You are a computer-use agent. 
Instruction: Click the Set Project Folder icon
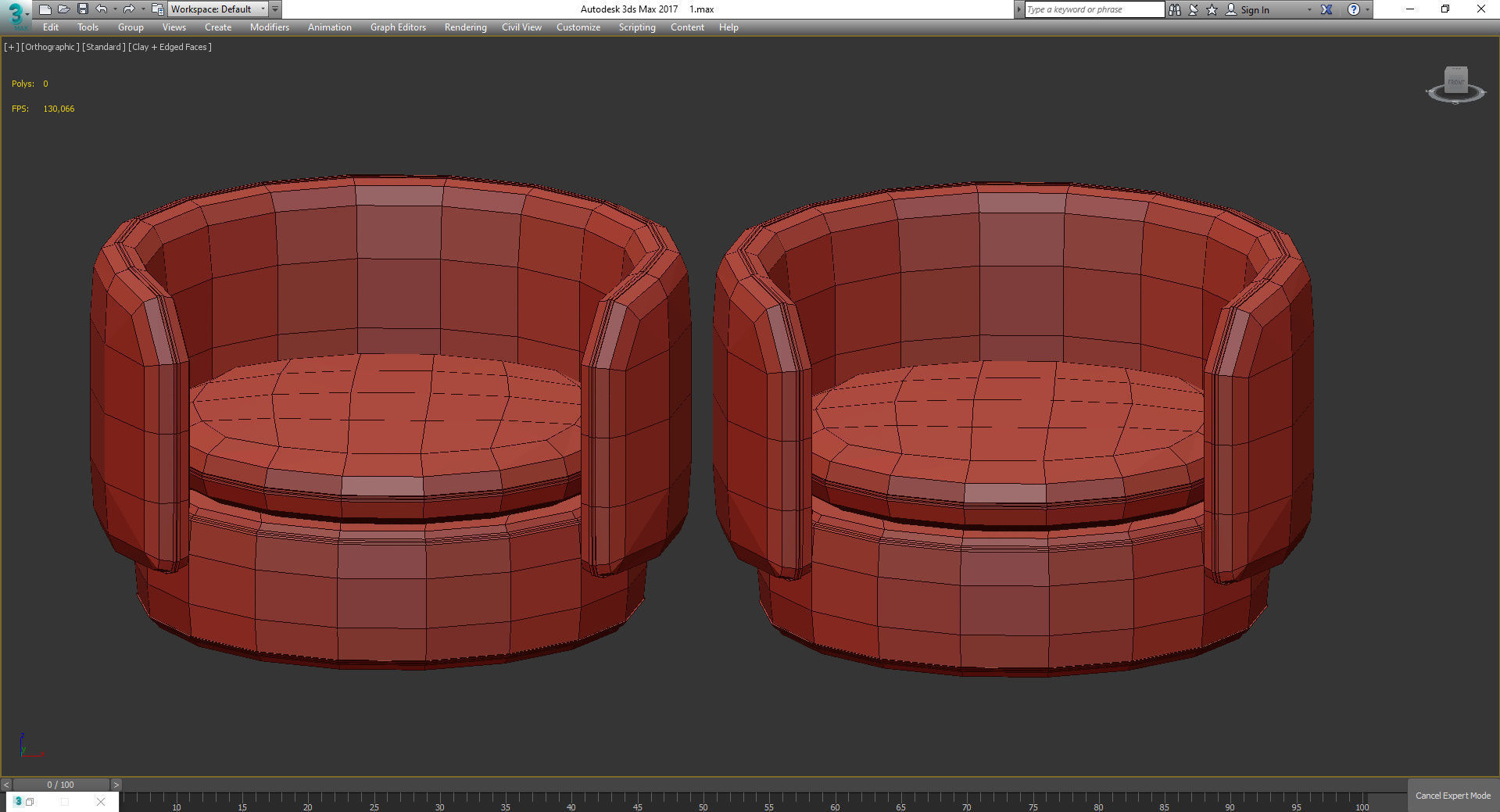(157, 9)
